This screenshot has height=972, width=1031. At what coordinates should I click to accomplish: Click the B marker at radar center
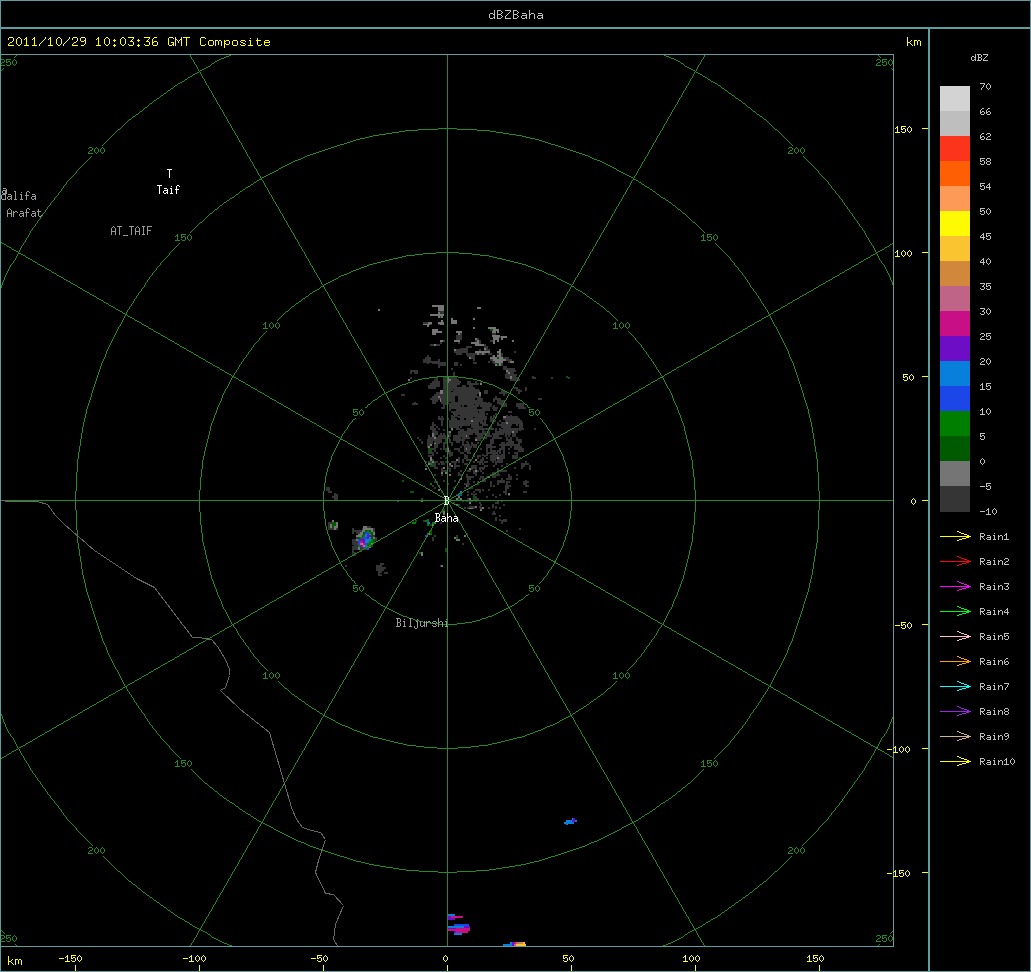click(446, 501)
